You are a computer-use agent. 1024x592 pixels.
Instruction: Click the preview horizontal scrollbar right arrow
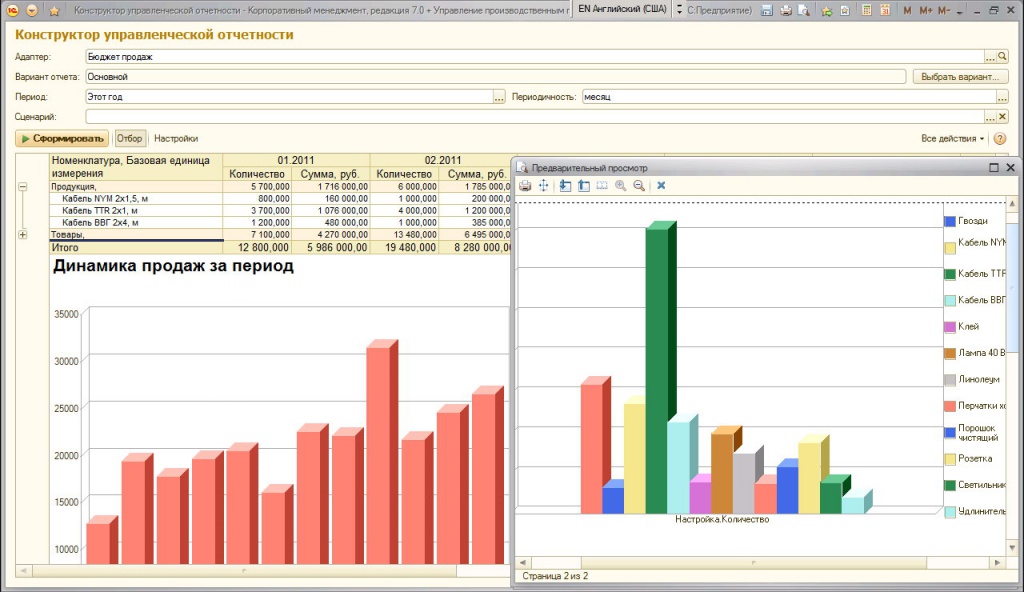997,562
